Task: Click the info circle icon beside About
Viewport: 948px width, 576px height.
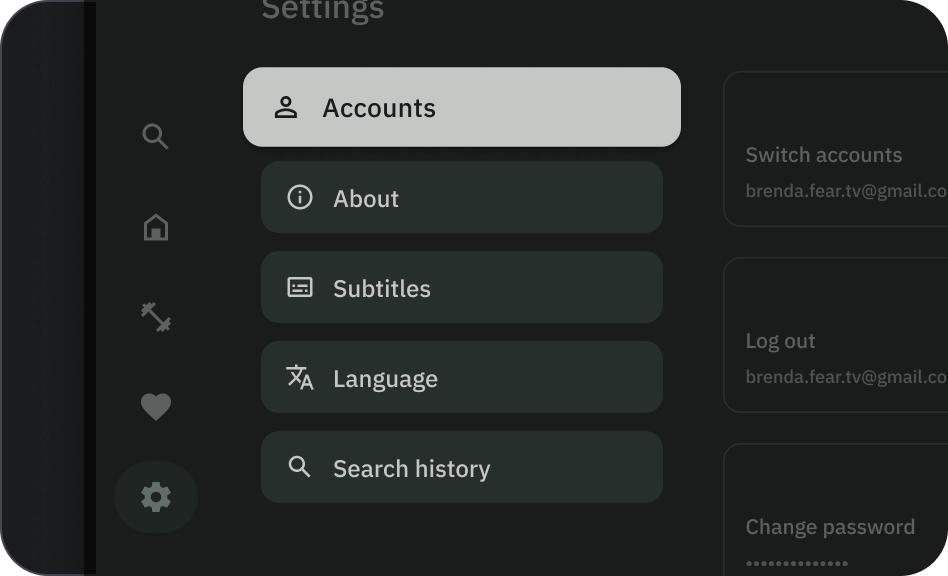Action: pyautogui.click(x=300, y=197)
